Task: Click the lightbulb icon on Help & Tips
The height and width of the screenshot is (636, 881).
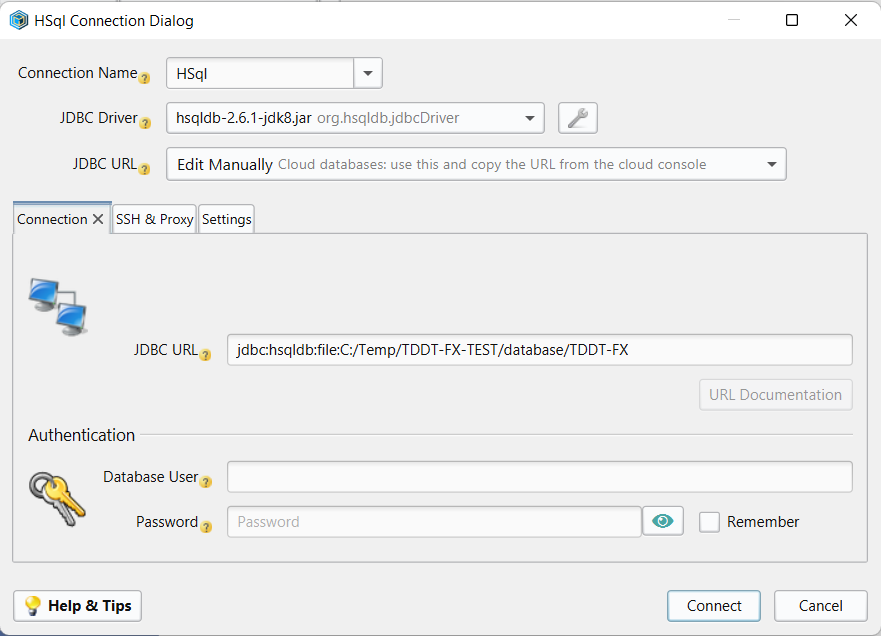Action: pos(31,605)
